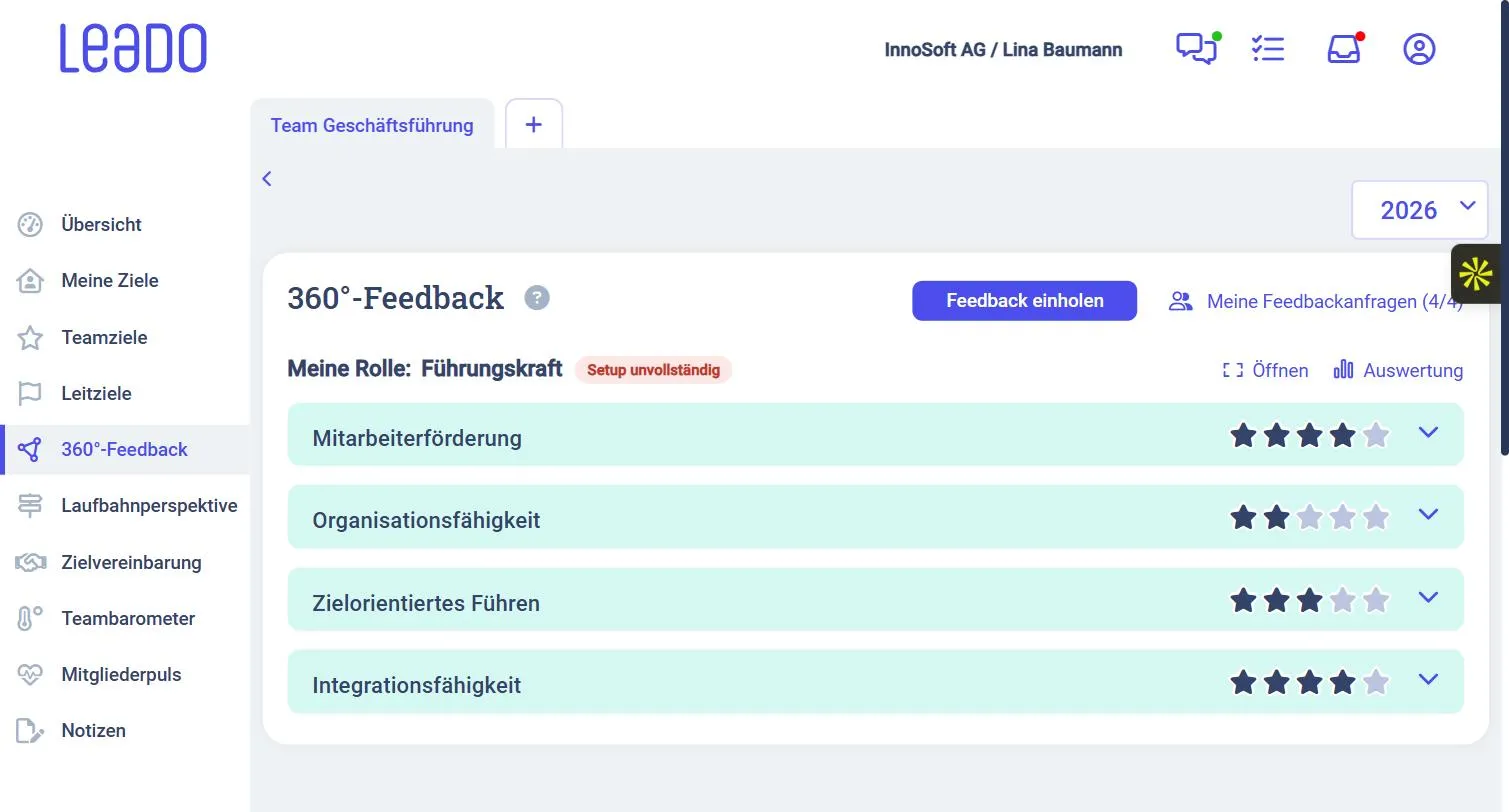1509x812 pixels.
Task: Open Laufbahnperspektive in sidebar
Action: [125, 506]
